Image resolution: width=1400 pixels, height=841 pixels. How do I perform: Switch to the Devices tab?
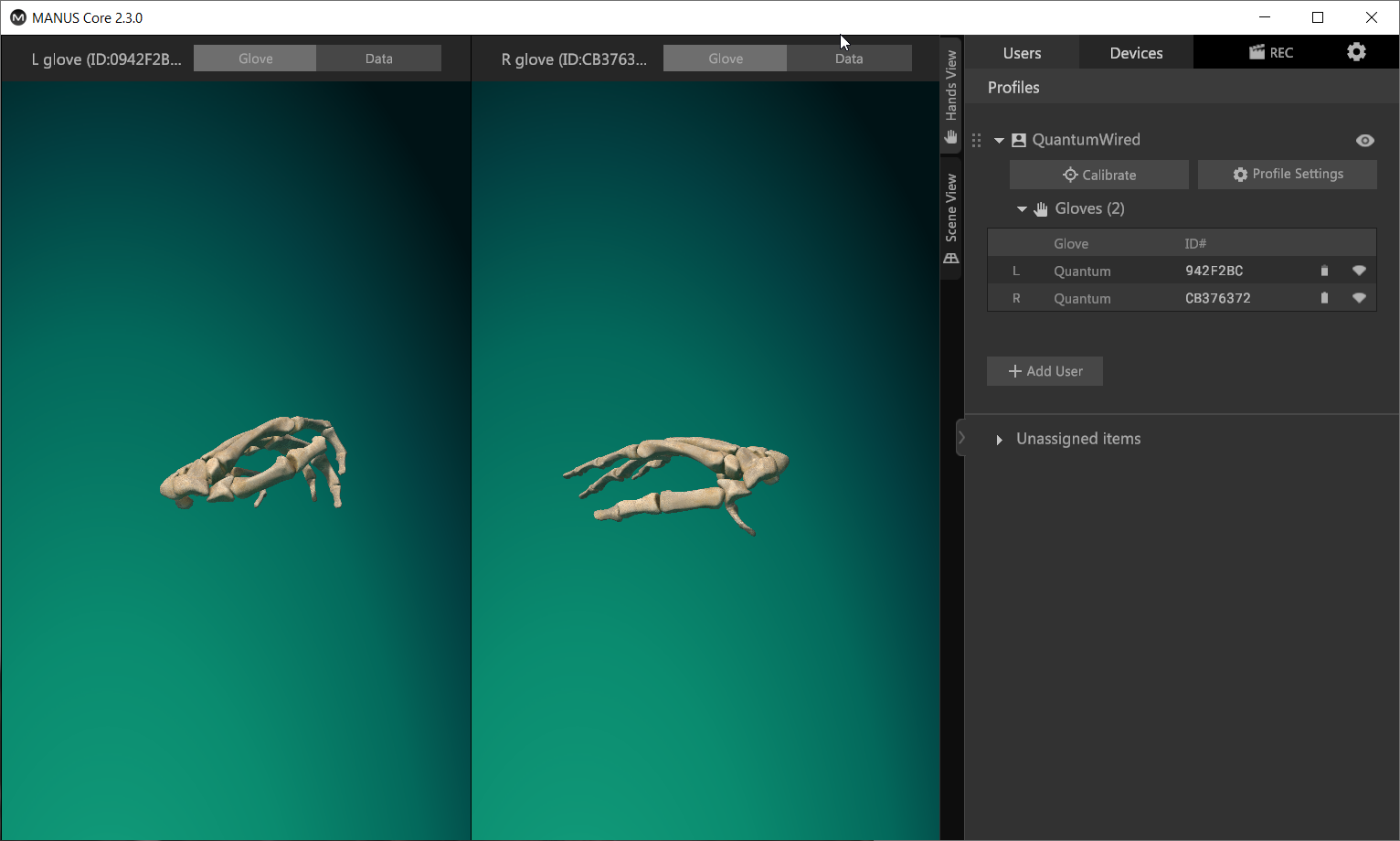click(x=1136, y=53)
